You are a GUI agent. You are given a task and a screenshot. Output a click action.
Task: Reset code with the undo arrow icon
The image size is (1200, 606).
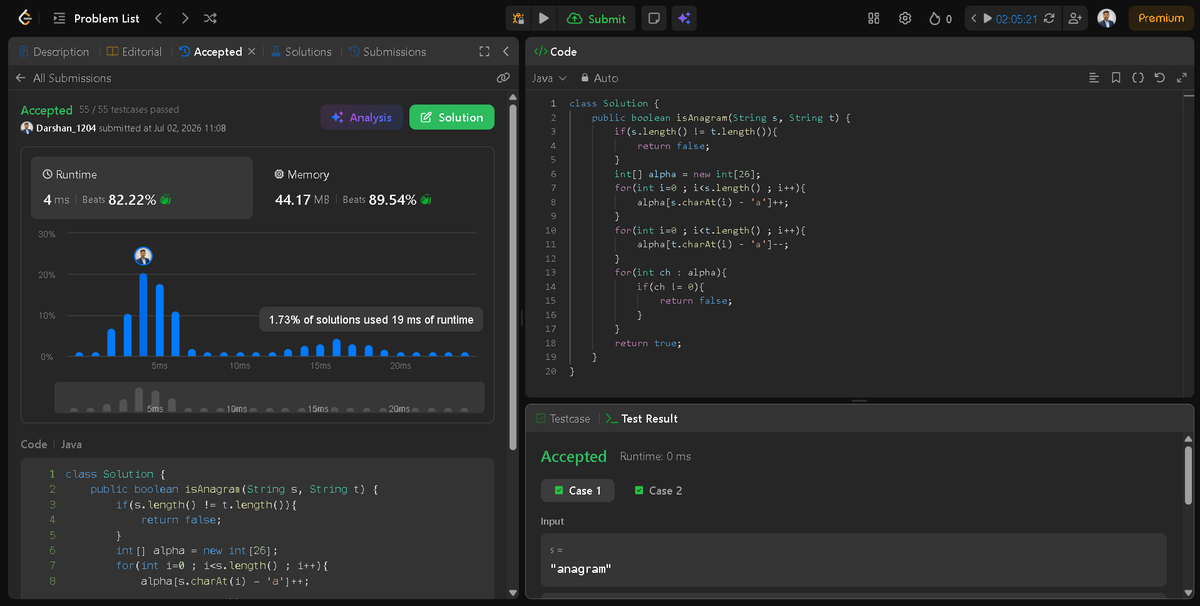(1160, 78)
